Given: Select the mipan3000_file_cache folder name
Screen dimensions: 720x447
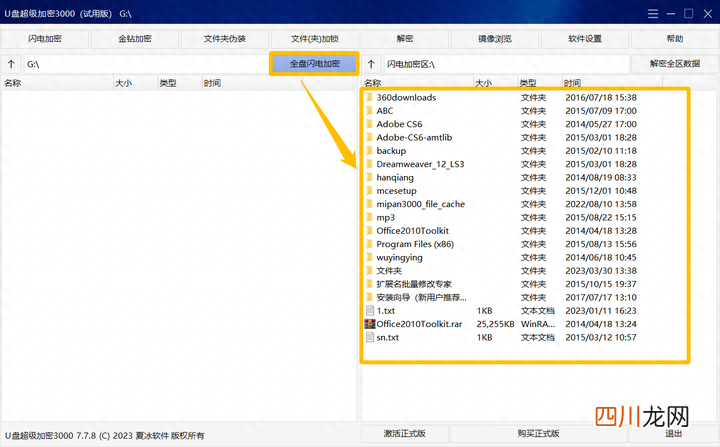Looking at the screenshot, I should pyautogui.click(x=421, y=204).
